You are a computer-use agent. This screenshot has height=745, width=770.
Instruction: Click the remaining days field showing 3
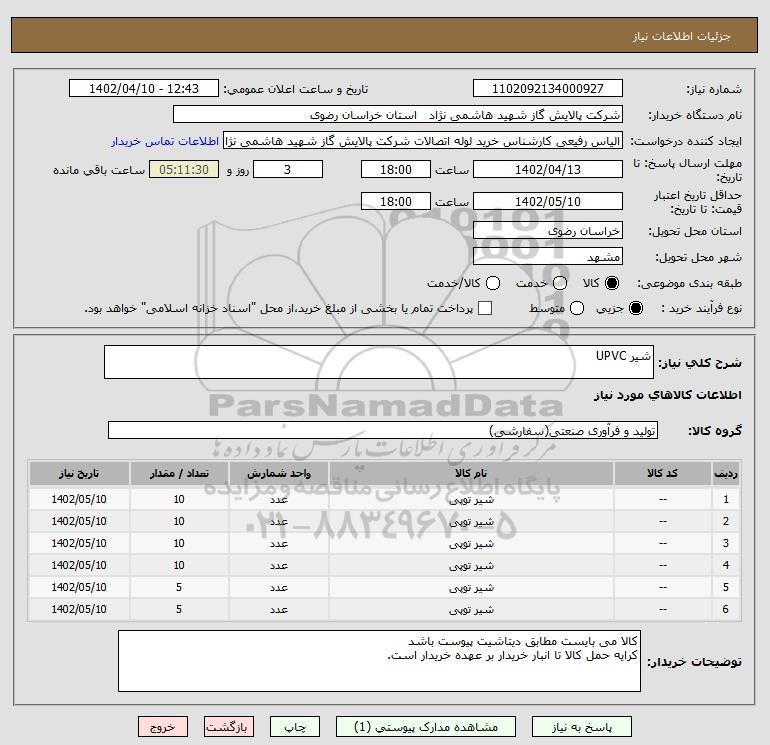pos(287,170)
